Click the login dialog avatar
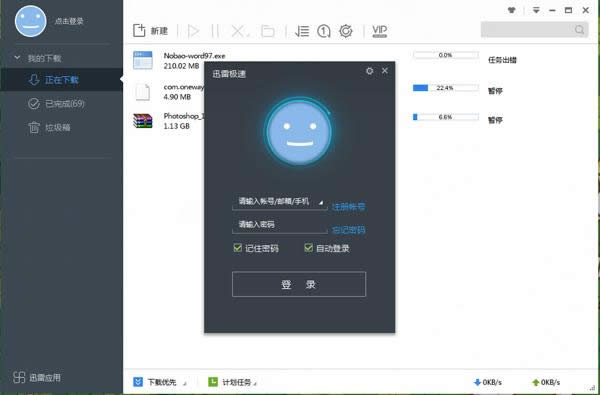The height and width of the screenshot is (395, 600). pos(299,131)
